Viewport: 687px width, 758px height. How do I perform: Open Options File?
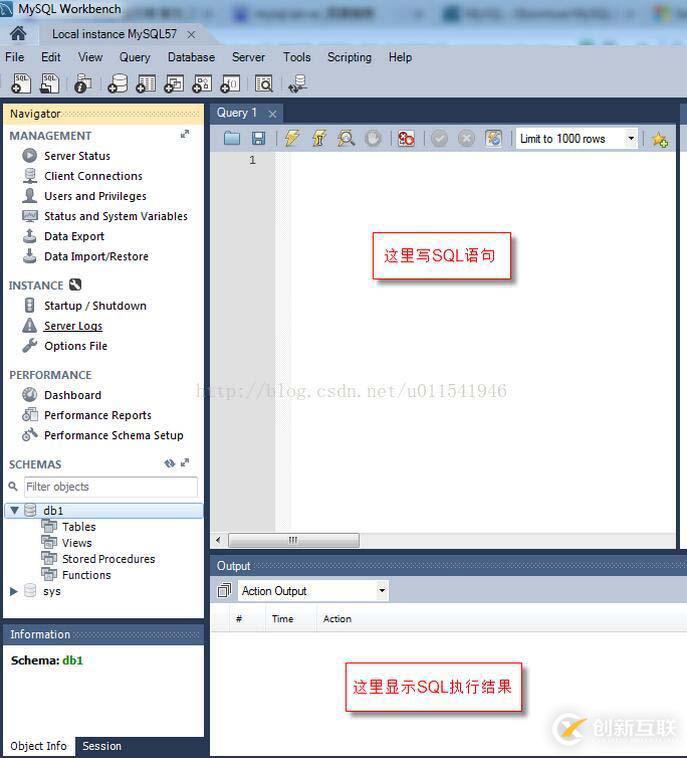point(76,346)
